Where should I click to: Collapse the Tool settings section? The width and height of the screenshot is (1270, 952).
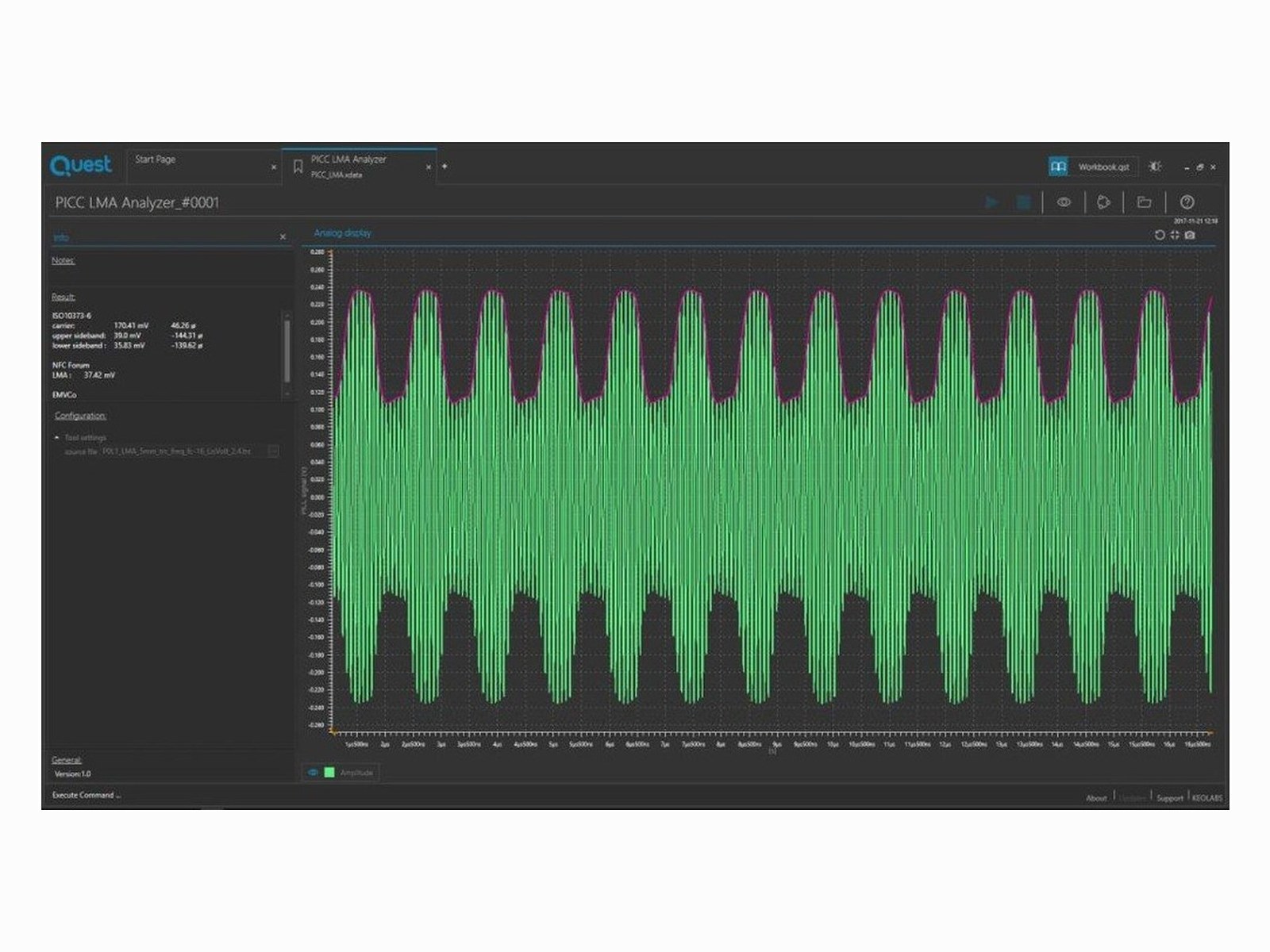[57, 438]
